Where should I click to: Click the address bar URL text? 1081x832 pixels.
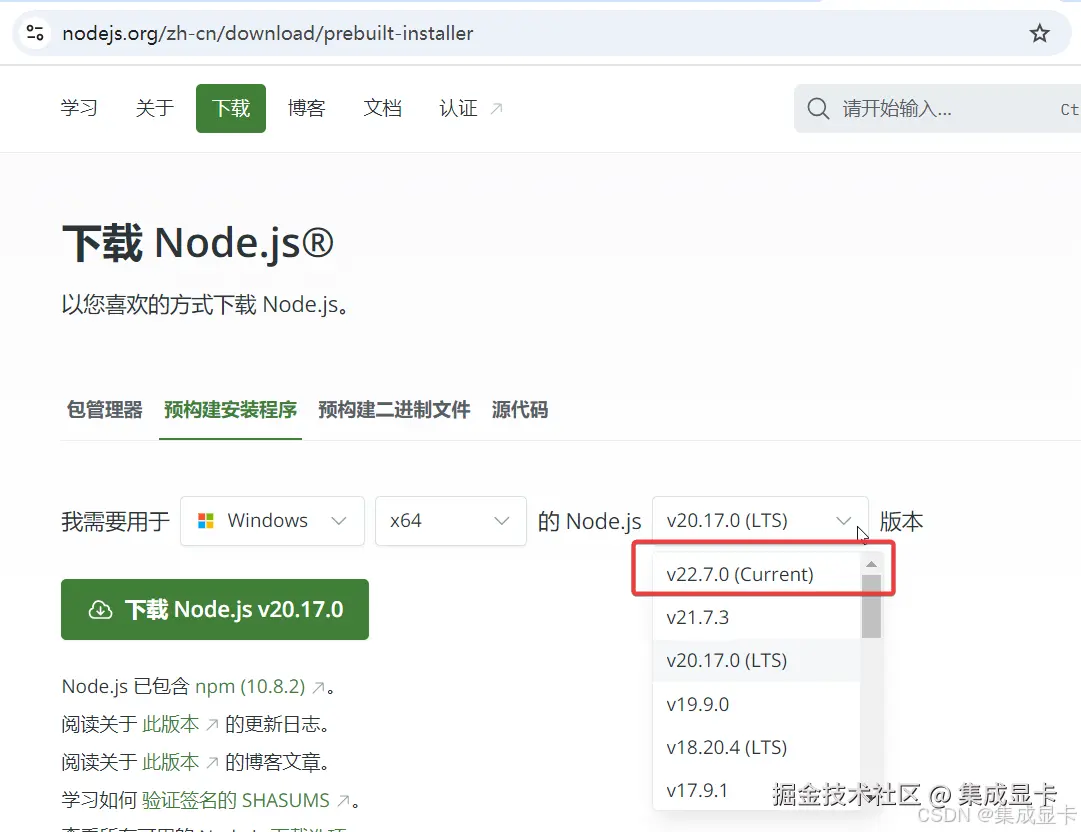[267, 33]
